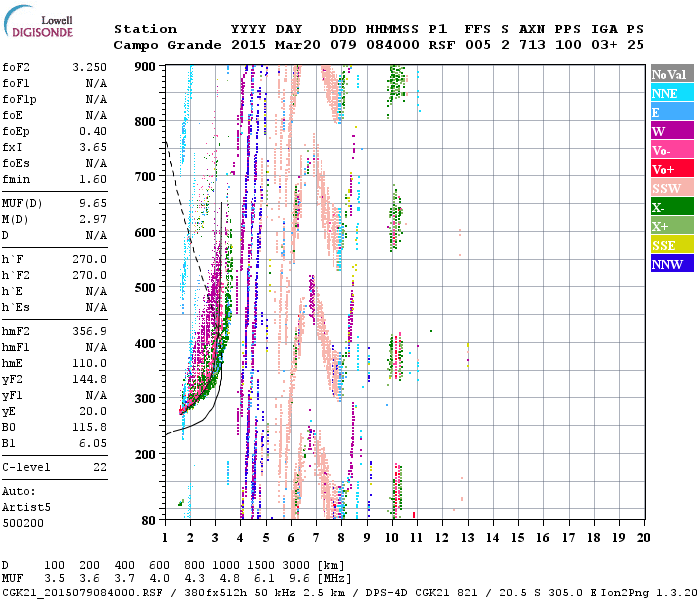The height and width of the screenshot is (600, 700).
Task: Click the 80 km height axis label
Action: tap(149, 520)
